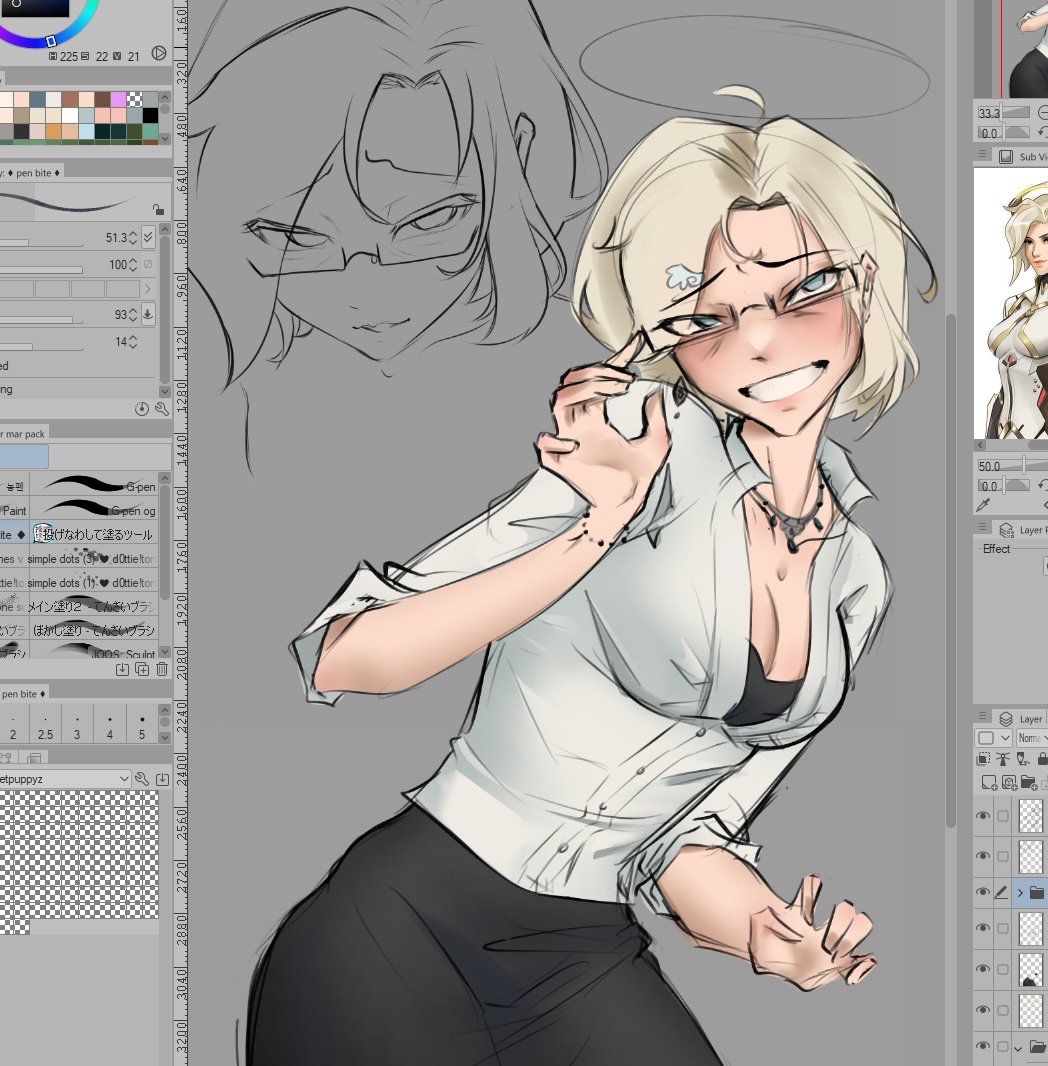The image size is (1048, 1066).
Task: Click the stepper arrows beside value 14
Action: pyautogui.click(x=133, y=341)
